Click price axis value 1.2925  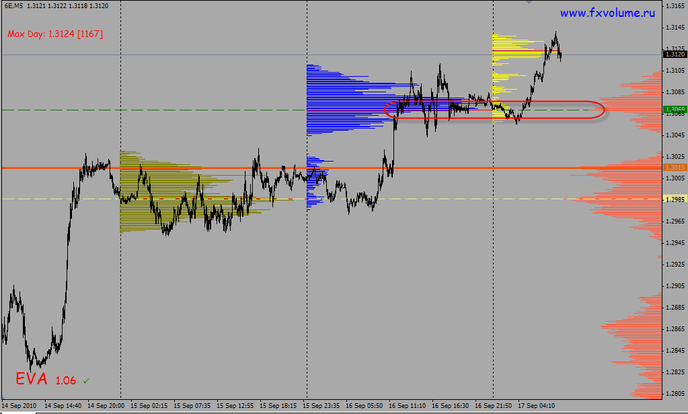675,264
